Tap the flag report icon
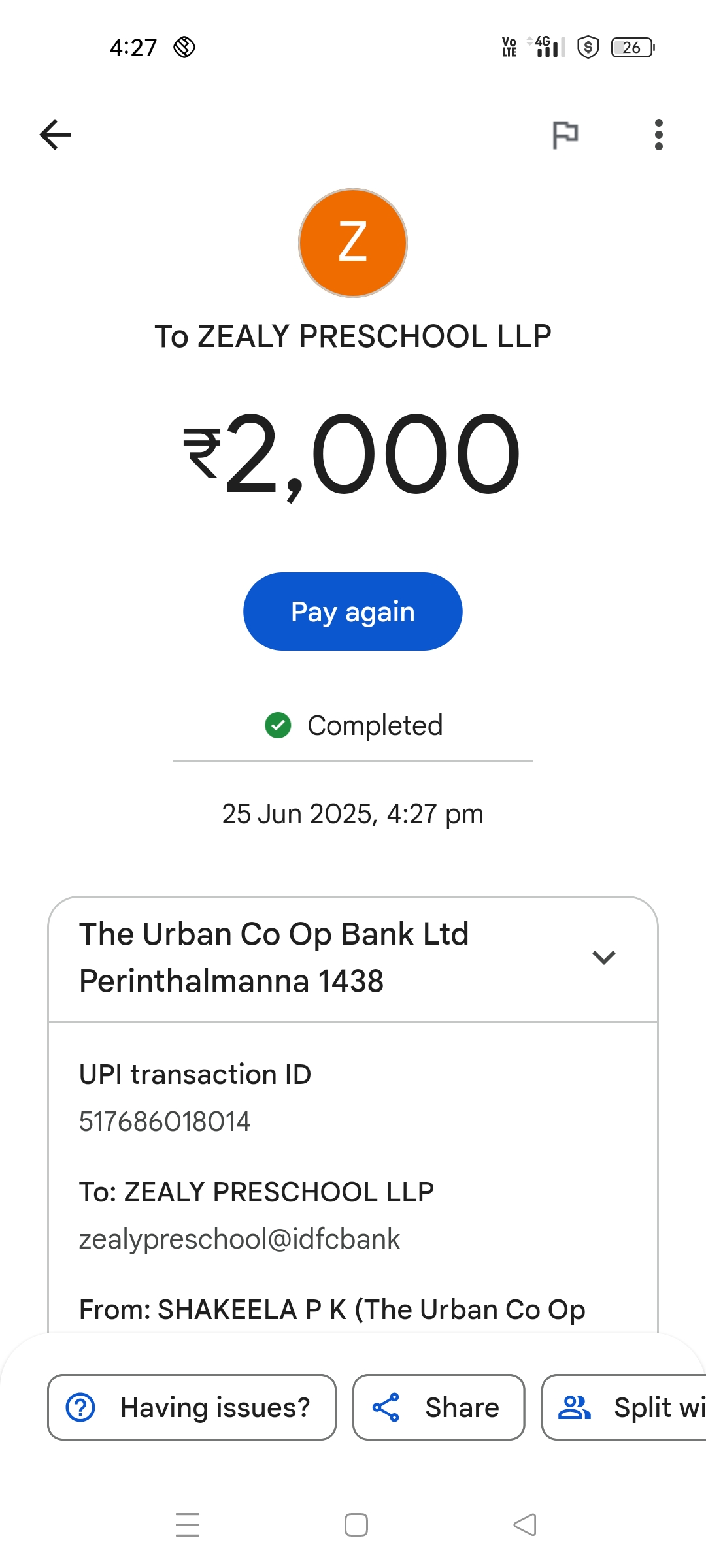The width and height of the screenshot is (706, 1568). pos(565,135)
